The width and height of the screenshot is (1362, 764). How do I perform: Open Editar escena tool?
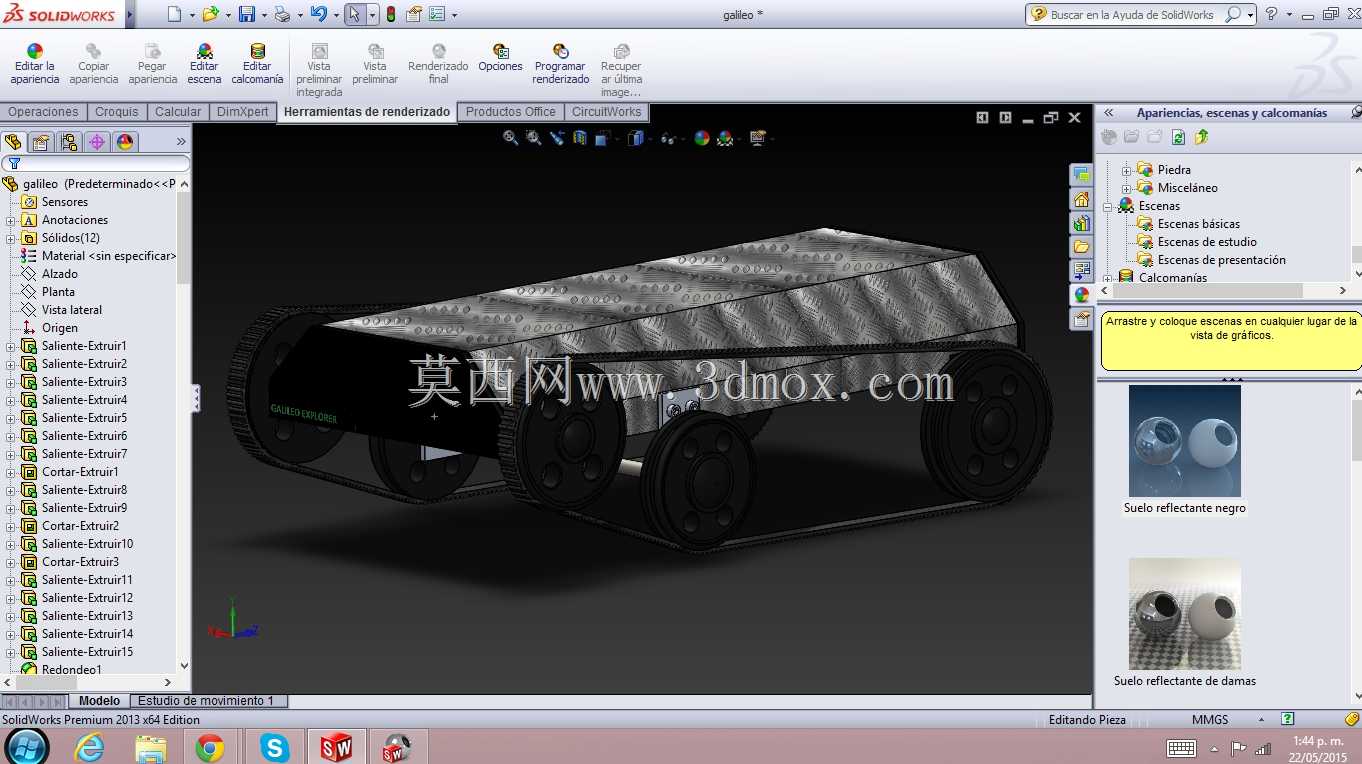tap(204, 64)
